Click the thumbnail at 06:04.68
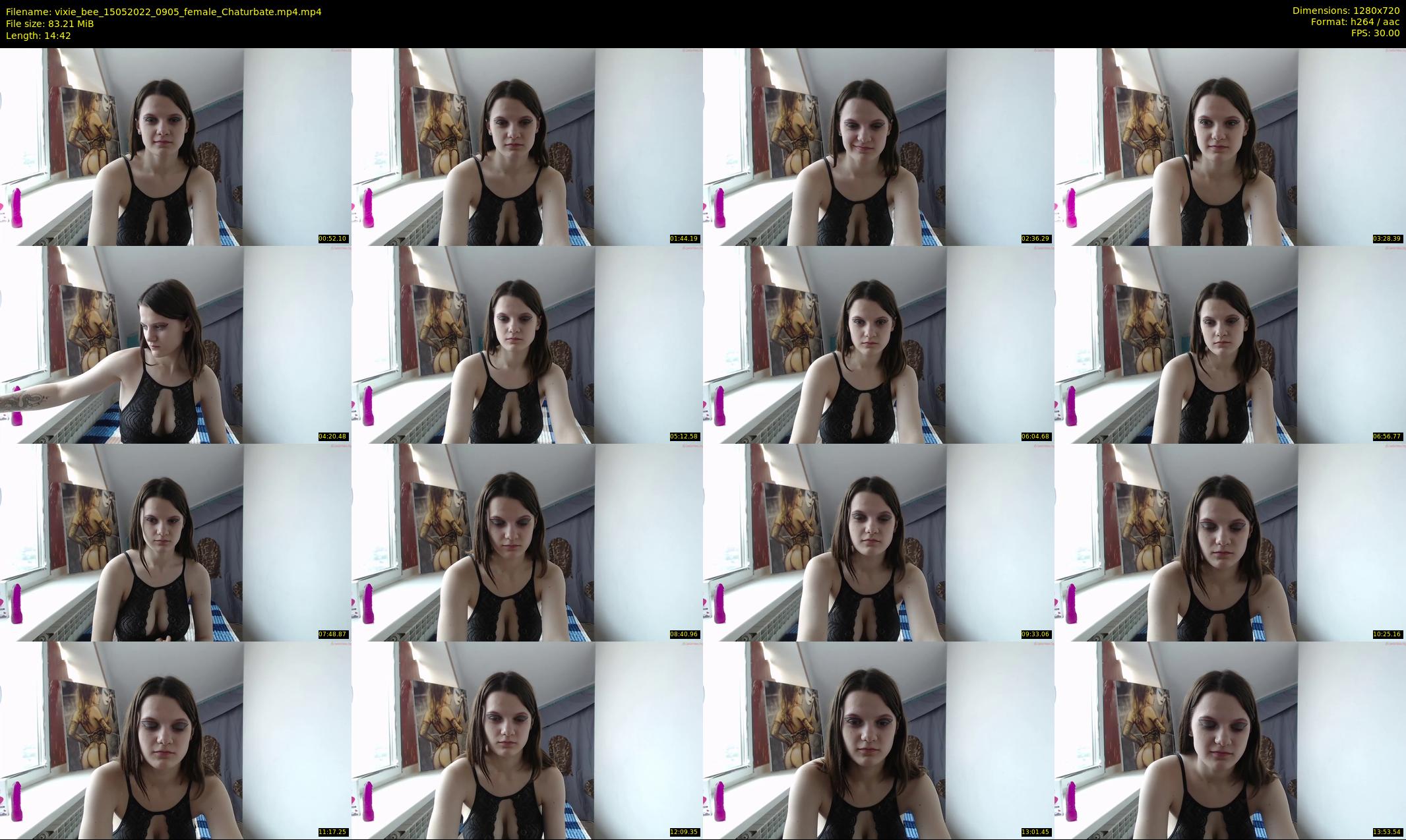Image resolution: width=1406 pixels, height=840 pixels. coord(878,344)
